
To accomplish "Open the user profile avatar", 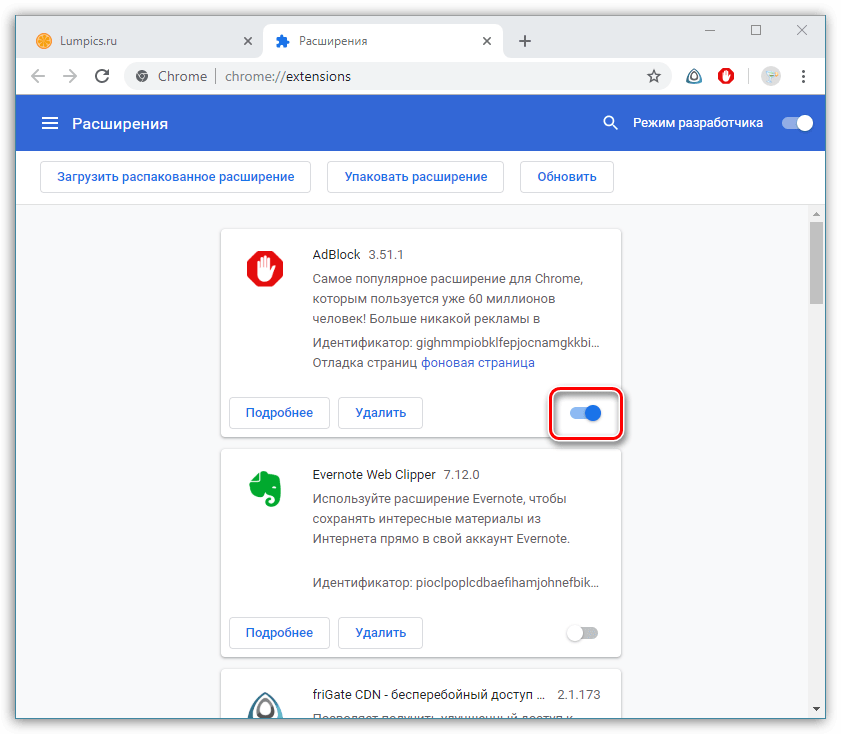I will [x=771, y=76].
